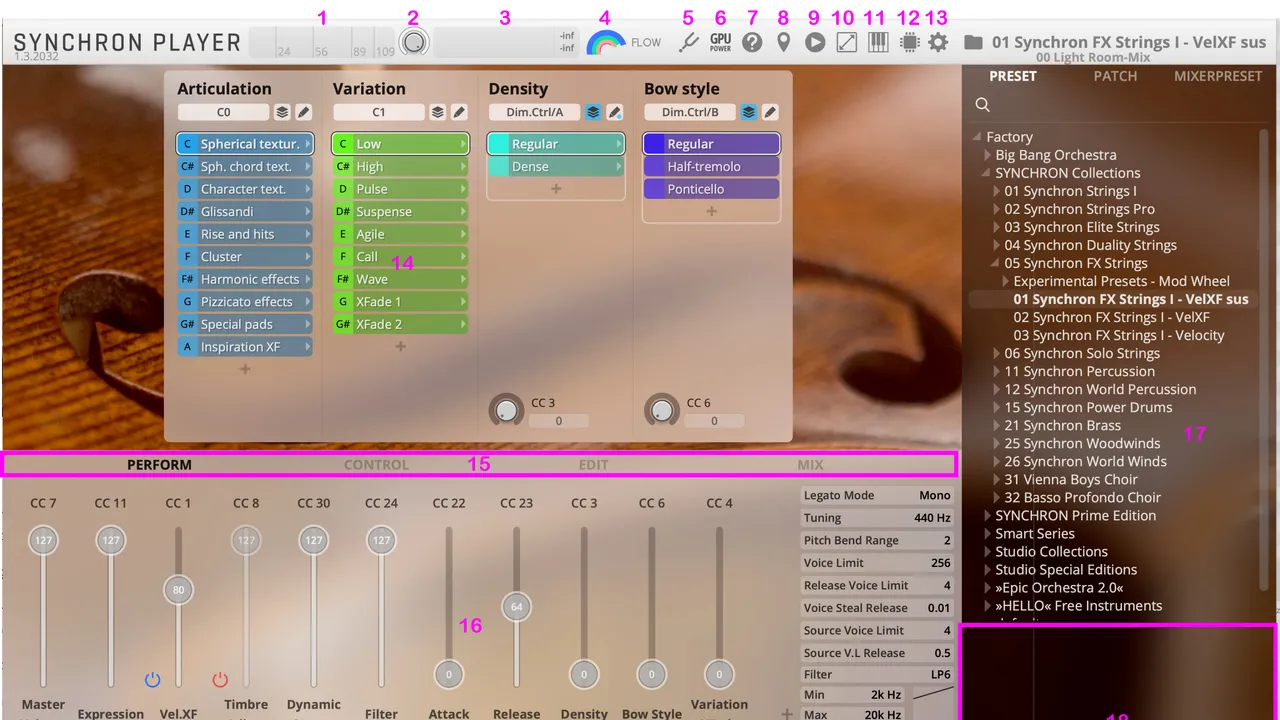Switch to the CONTROL tab

point(376,464)
